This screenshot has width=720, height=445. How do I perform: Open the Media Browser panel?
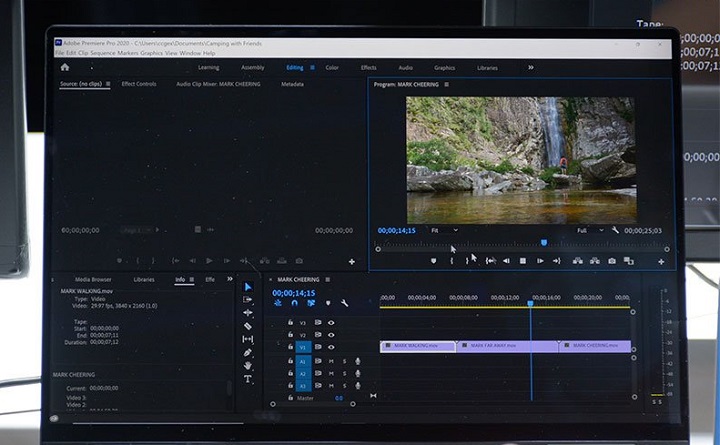click(x=93, y=279)
